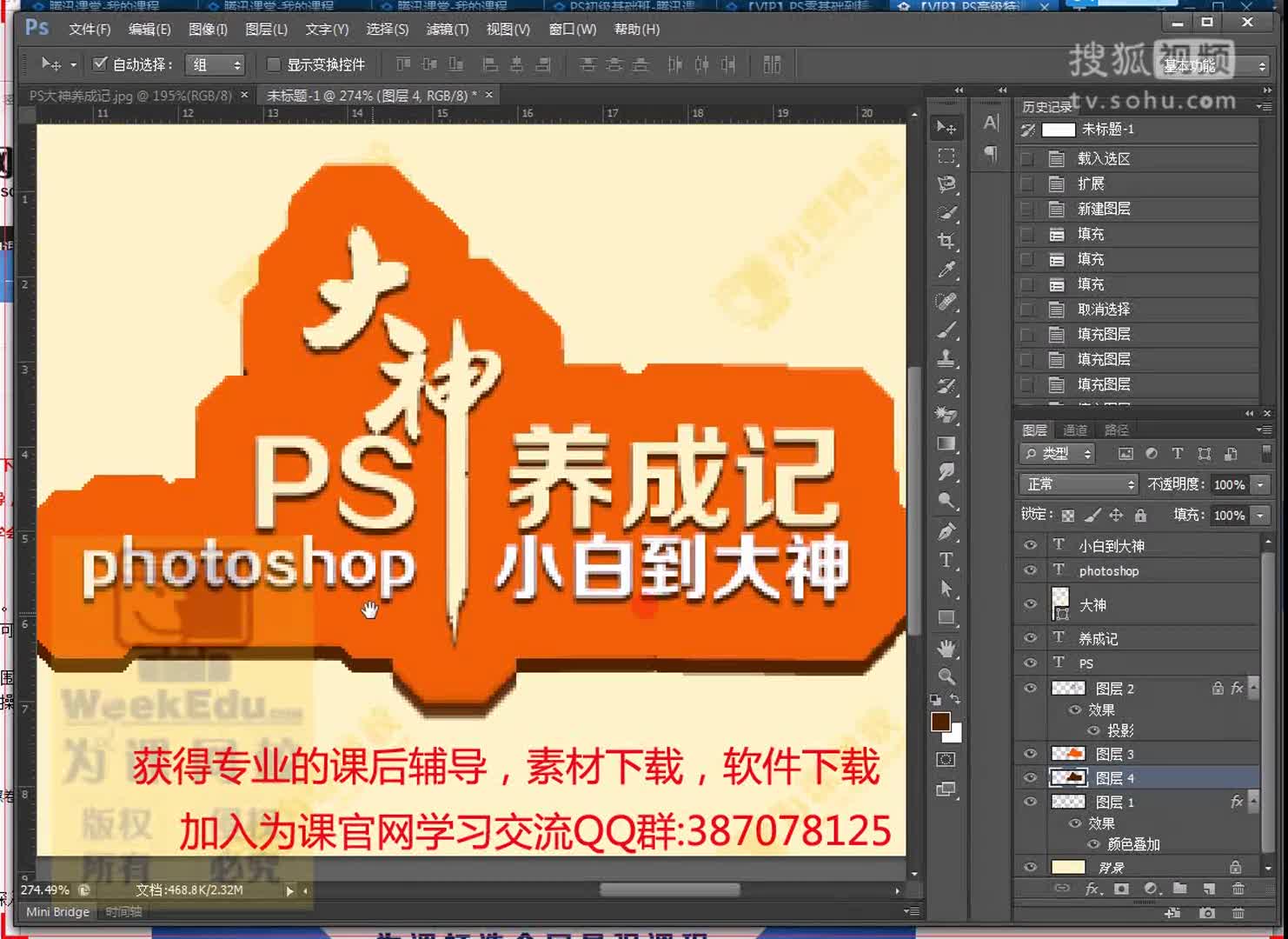The width and height of the screenshot is (1288, 939).
Task: Switch to the 通道 tab
Action: [x=1075, y=430]
